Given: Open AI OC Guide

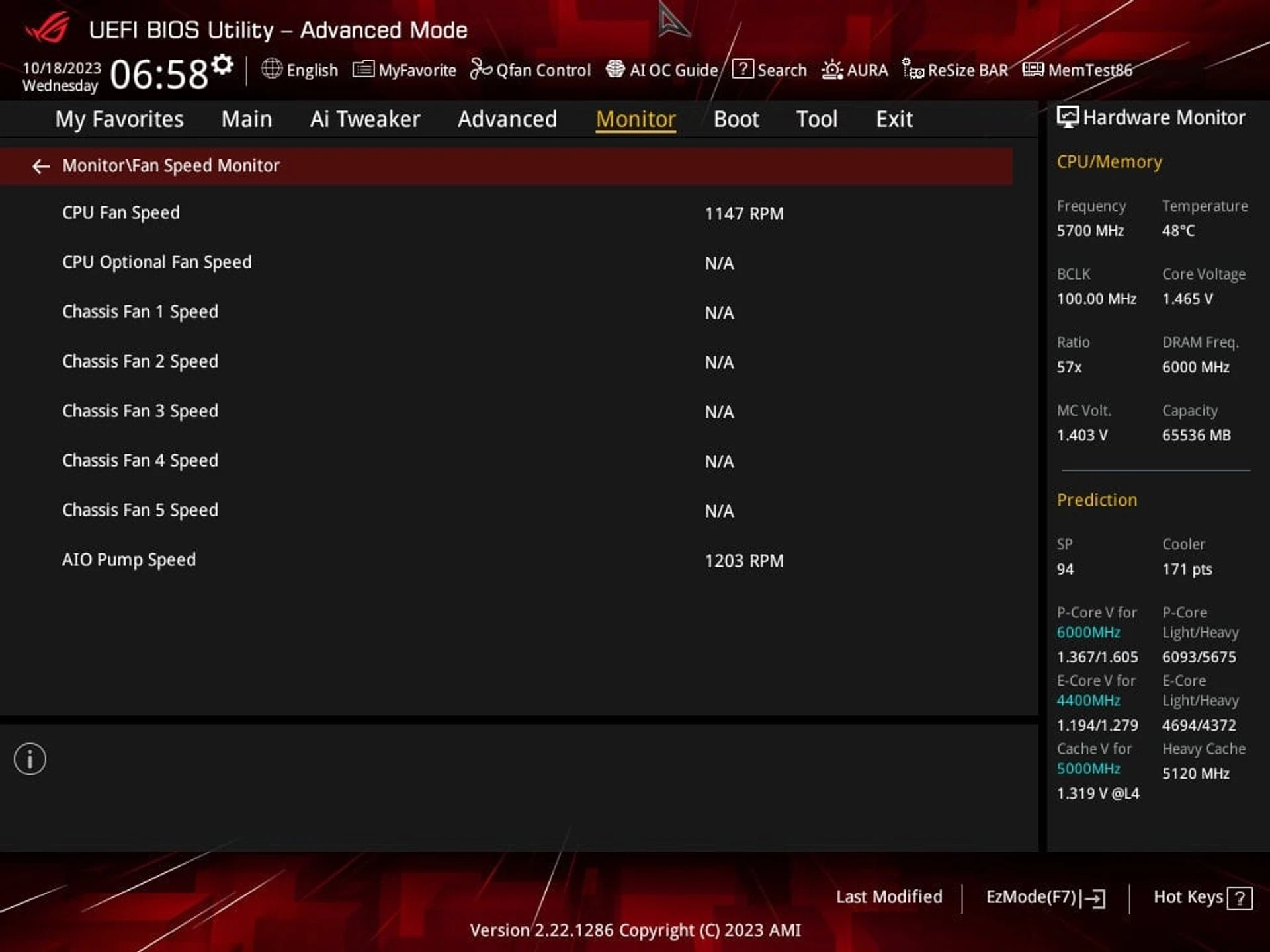Looking at the screenshot, I should coord(673,70).
